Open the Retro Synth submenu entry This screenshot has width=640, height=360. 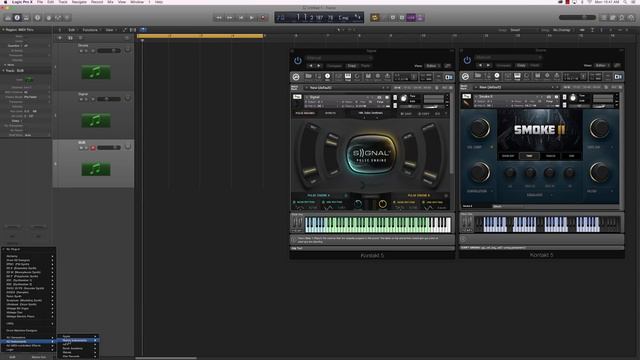tap(29, 296)
